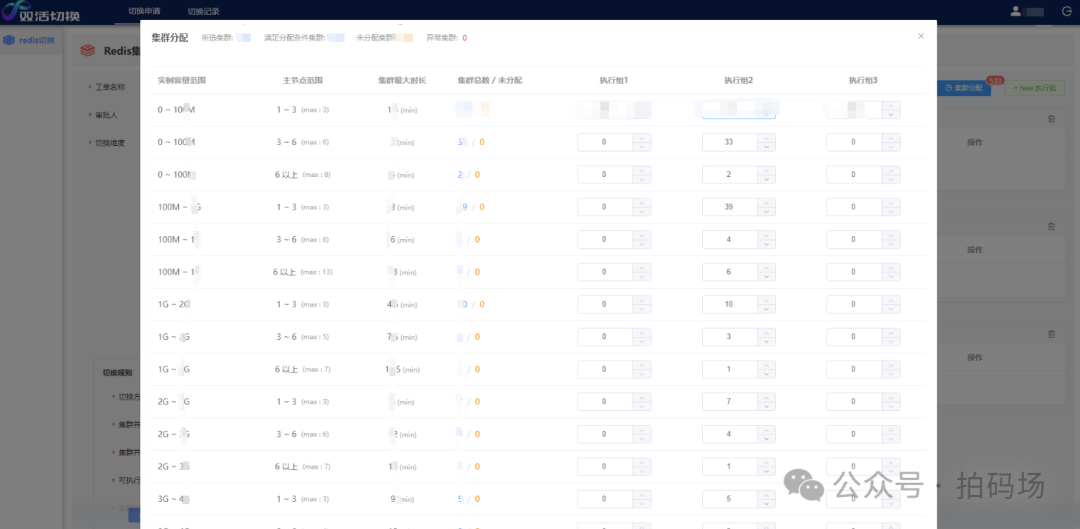The image size is (1080, 529).
Task: Click the "6 以上 (max : 13)" cell
Action: (302, 272)
